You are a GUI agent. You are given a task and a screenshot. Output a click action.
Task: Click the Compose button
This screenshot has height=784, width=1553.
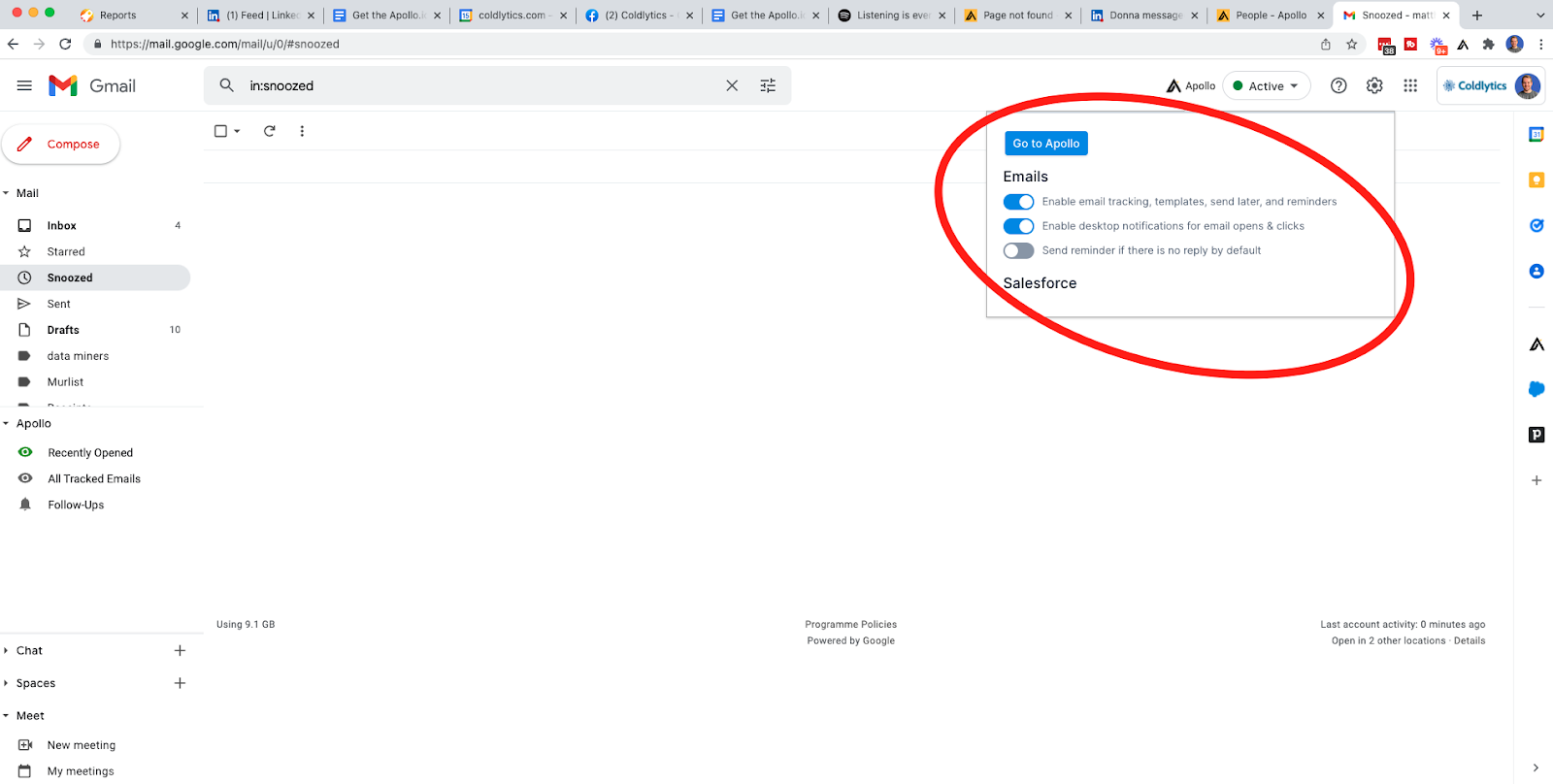point(60,144)
